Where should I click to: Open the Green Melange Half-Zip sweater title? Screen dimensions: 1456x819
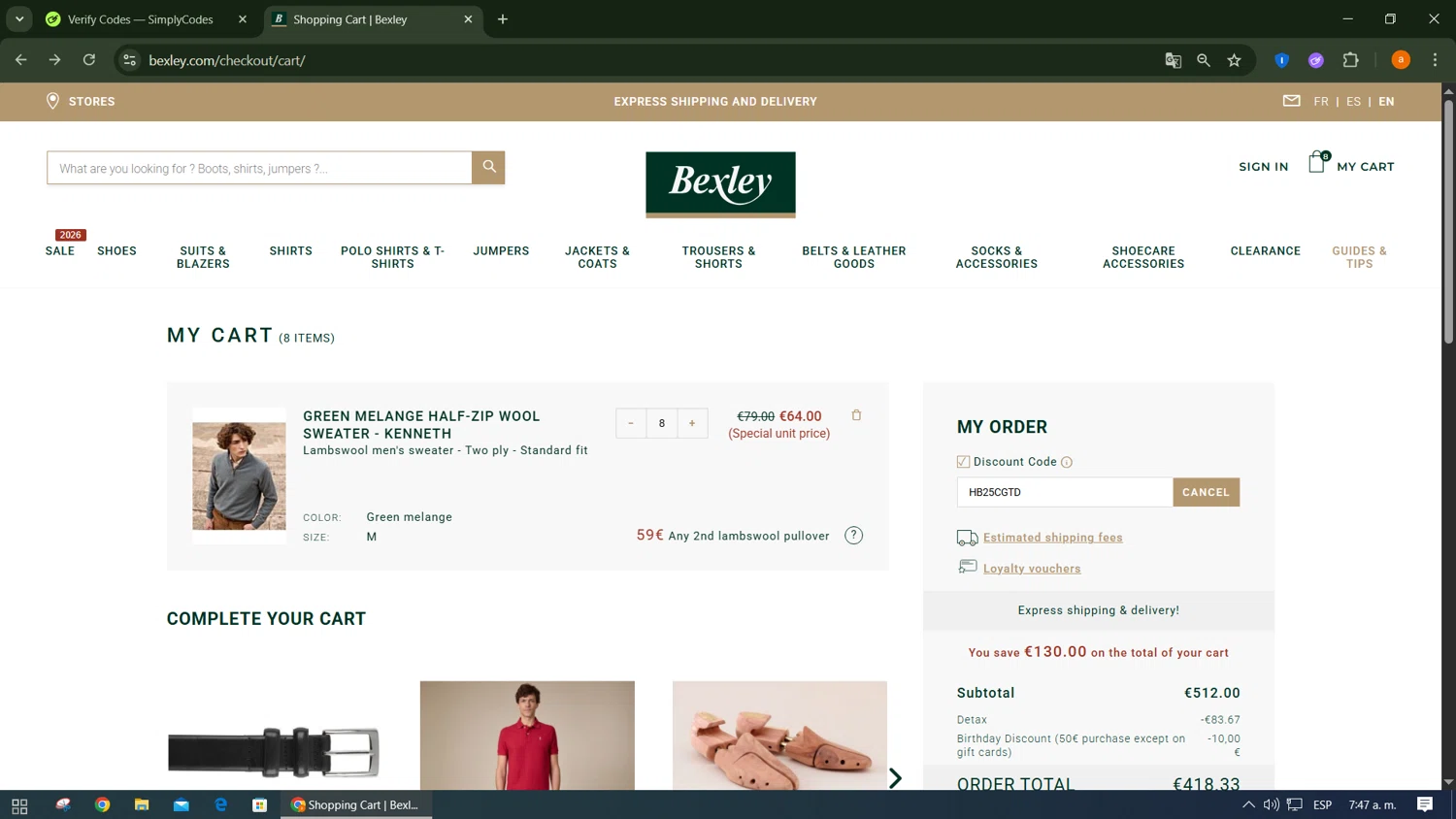click(x=421, y=425)
